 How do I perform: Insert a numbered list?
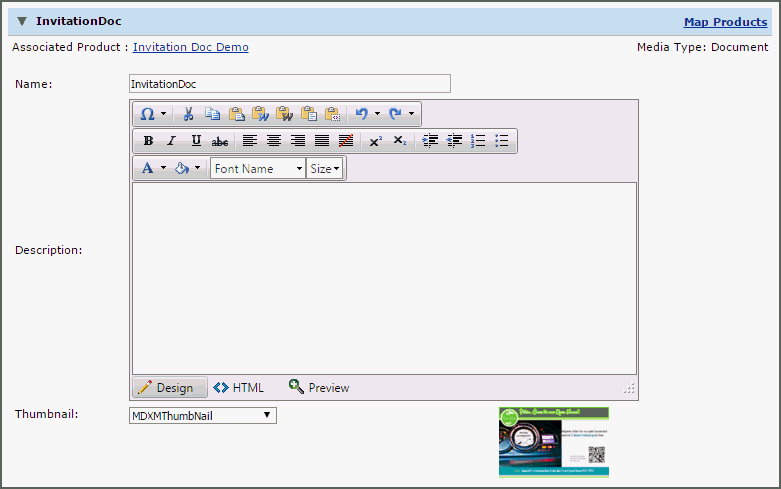point(478,141)
